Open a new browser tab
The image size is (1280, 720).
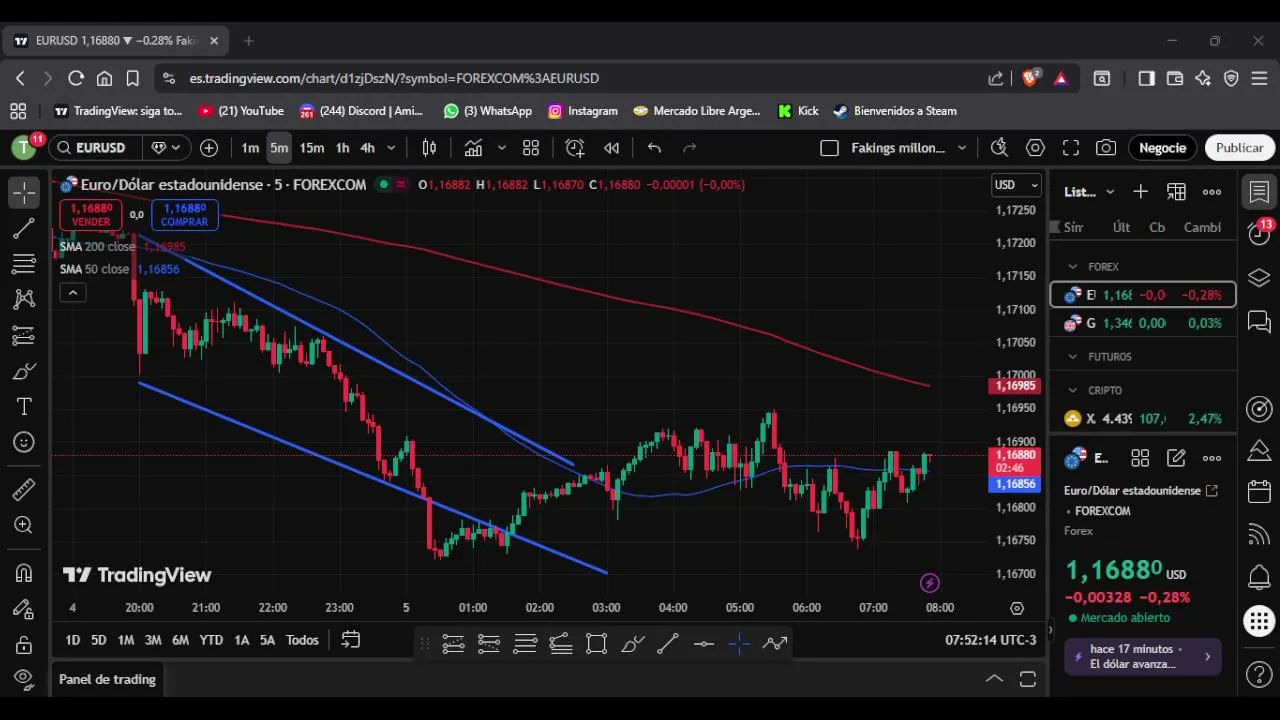pos(248,41)
